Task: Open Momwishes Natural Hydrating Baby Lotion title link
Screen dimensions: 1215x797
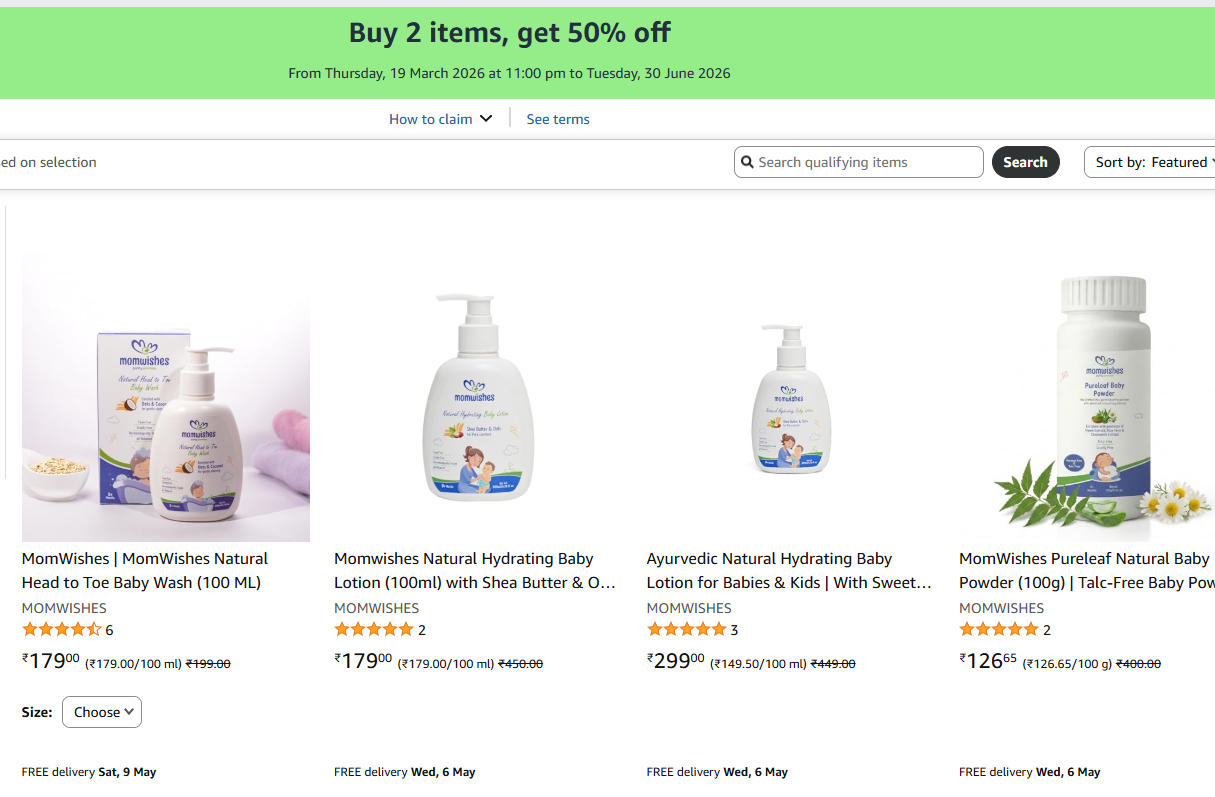Action: [475, 571]
